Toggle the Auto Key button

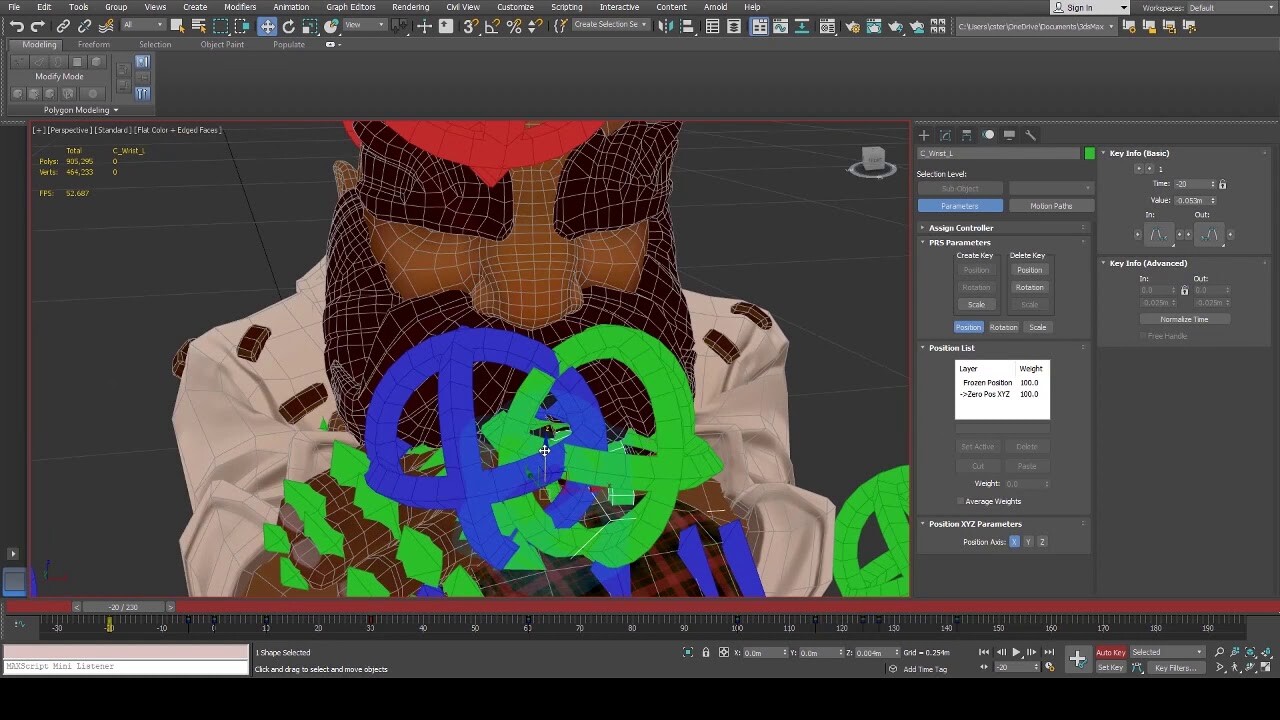click(1110, 653)
